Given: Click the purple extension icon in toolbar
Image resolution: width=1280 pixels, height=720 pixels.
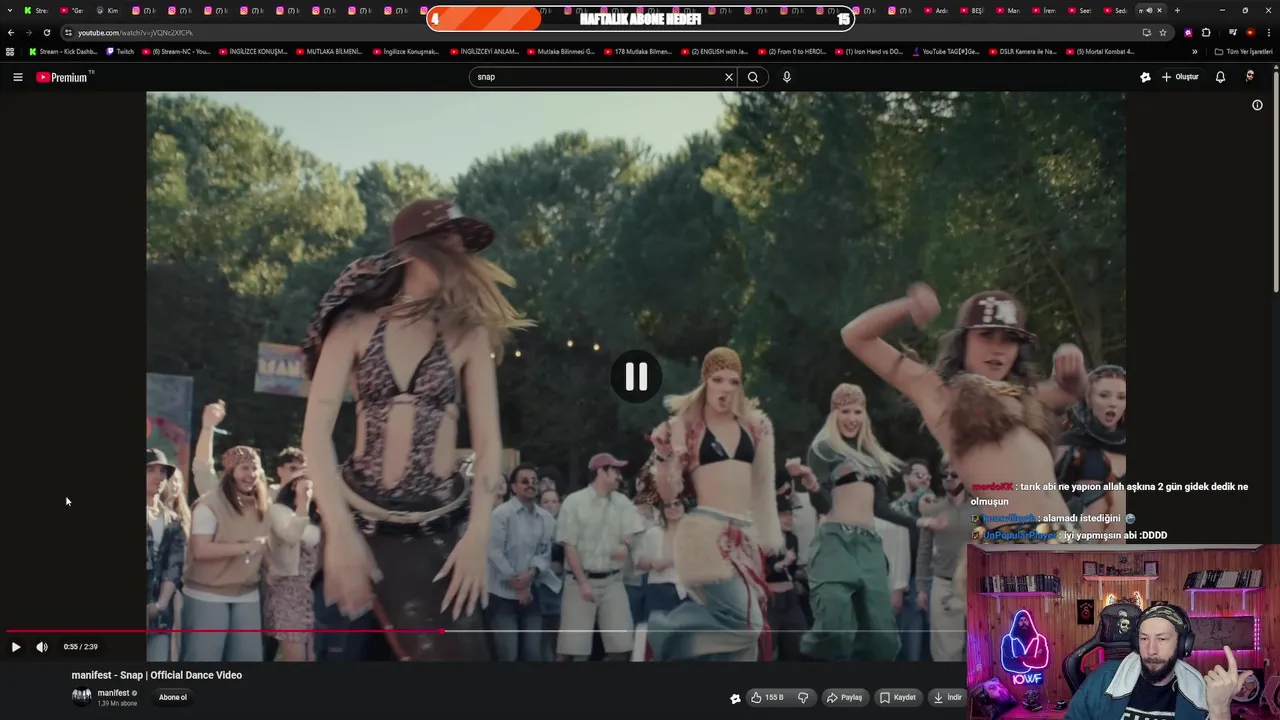Looking at the screenshot, I should point(1188,32).
